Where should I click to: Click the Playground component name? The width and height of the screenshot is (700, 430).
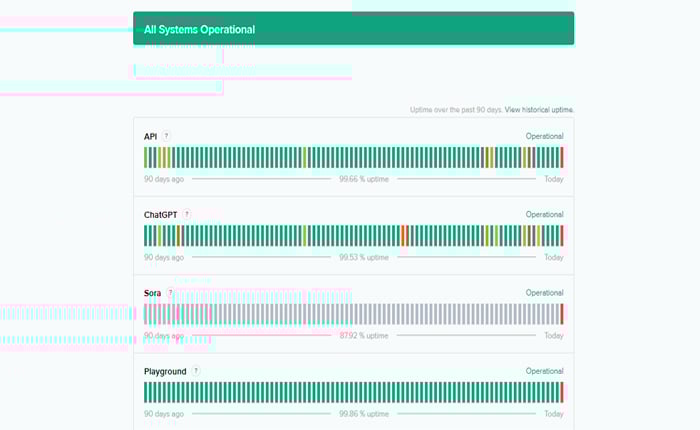tap(165, 371)
